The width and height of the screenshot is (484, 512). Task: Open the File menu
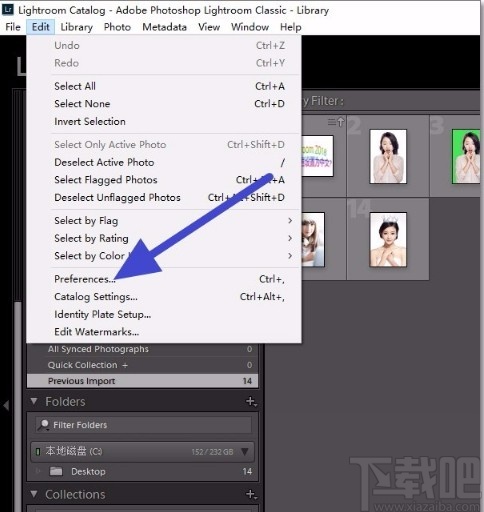(x=13, y=27)
